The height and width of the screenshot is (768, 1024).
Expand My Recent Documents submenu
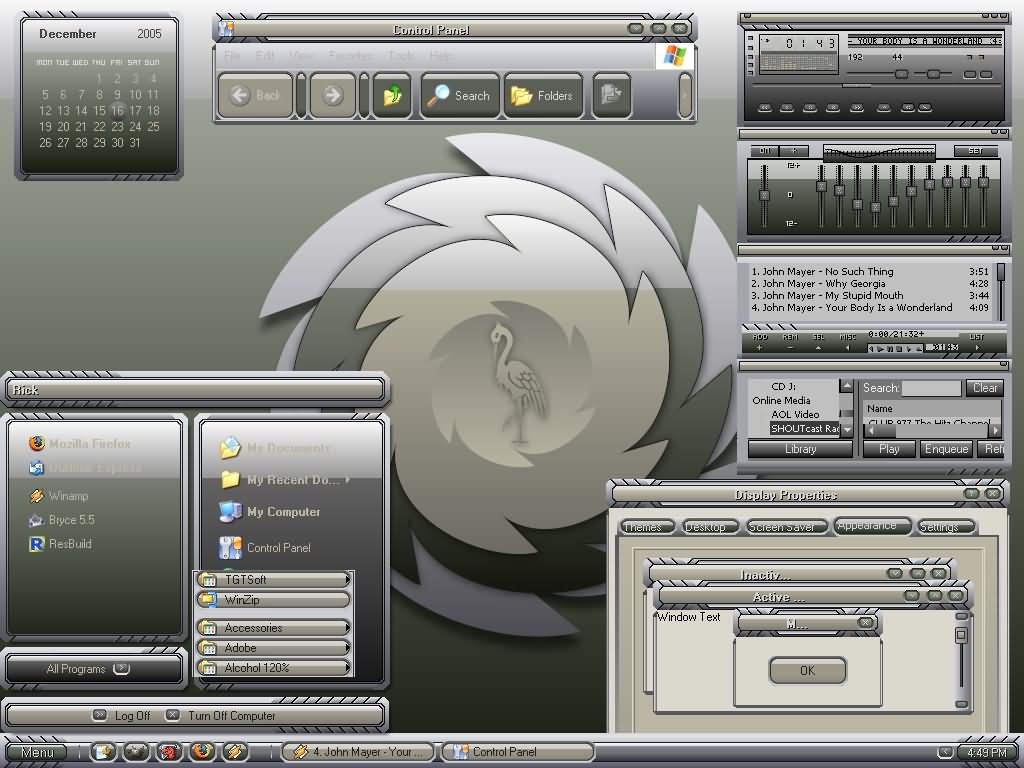285,479
